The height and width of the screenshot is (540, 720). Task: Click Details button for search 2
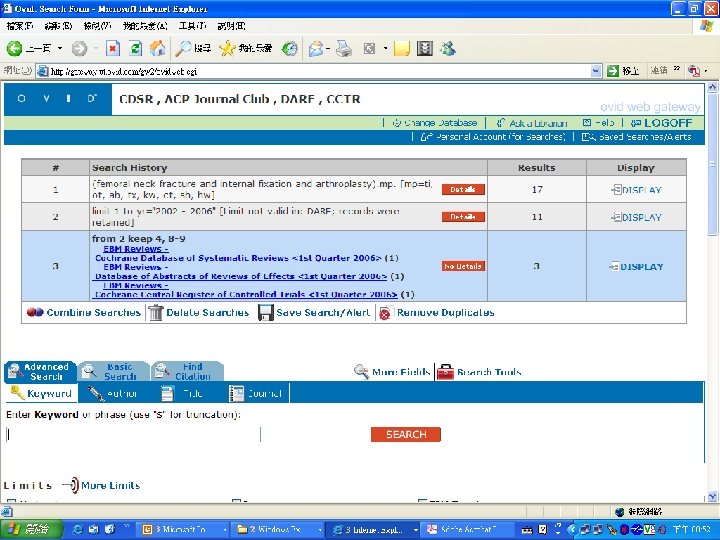tap(463, 217)
